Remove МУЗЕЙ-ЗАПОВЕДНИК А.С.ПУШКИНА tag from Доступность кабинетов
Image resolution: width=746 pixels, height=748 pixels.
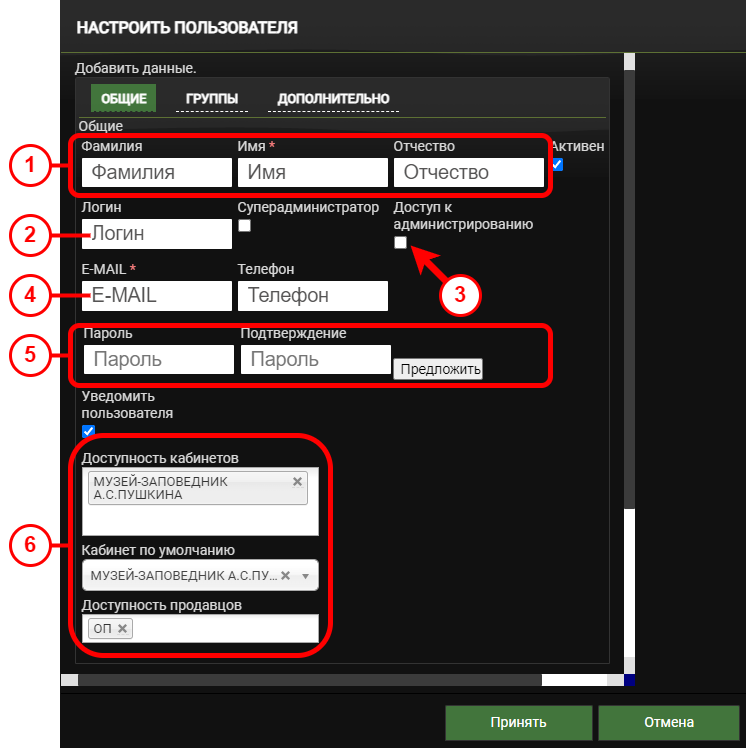[x=297, y=482]
